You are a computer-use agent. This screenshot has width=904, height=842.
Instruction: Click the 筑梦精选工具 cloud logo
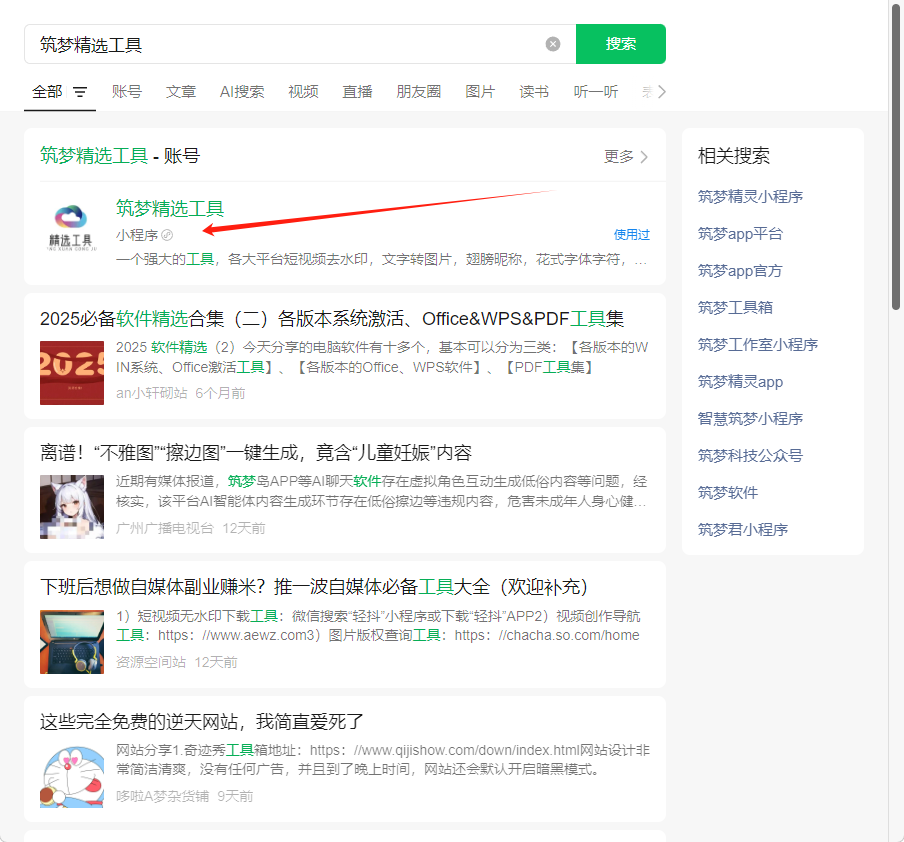point(71,228)
